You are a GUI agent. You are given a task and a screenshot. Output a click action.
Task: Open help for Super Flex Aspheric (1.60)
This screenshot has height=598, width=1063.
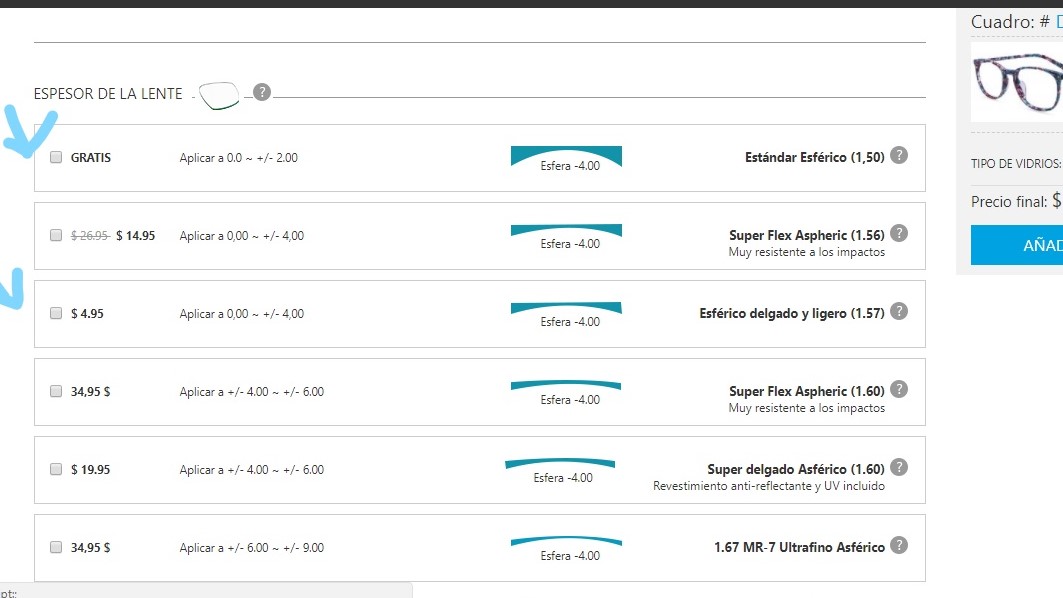[x=899, y=390]
